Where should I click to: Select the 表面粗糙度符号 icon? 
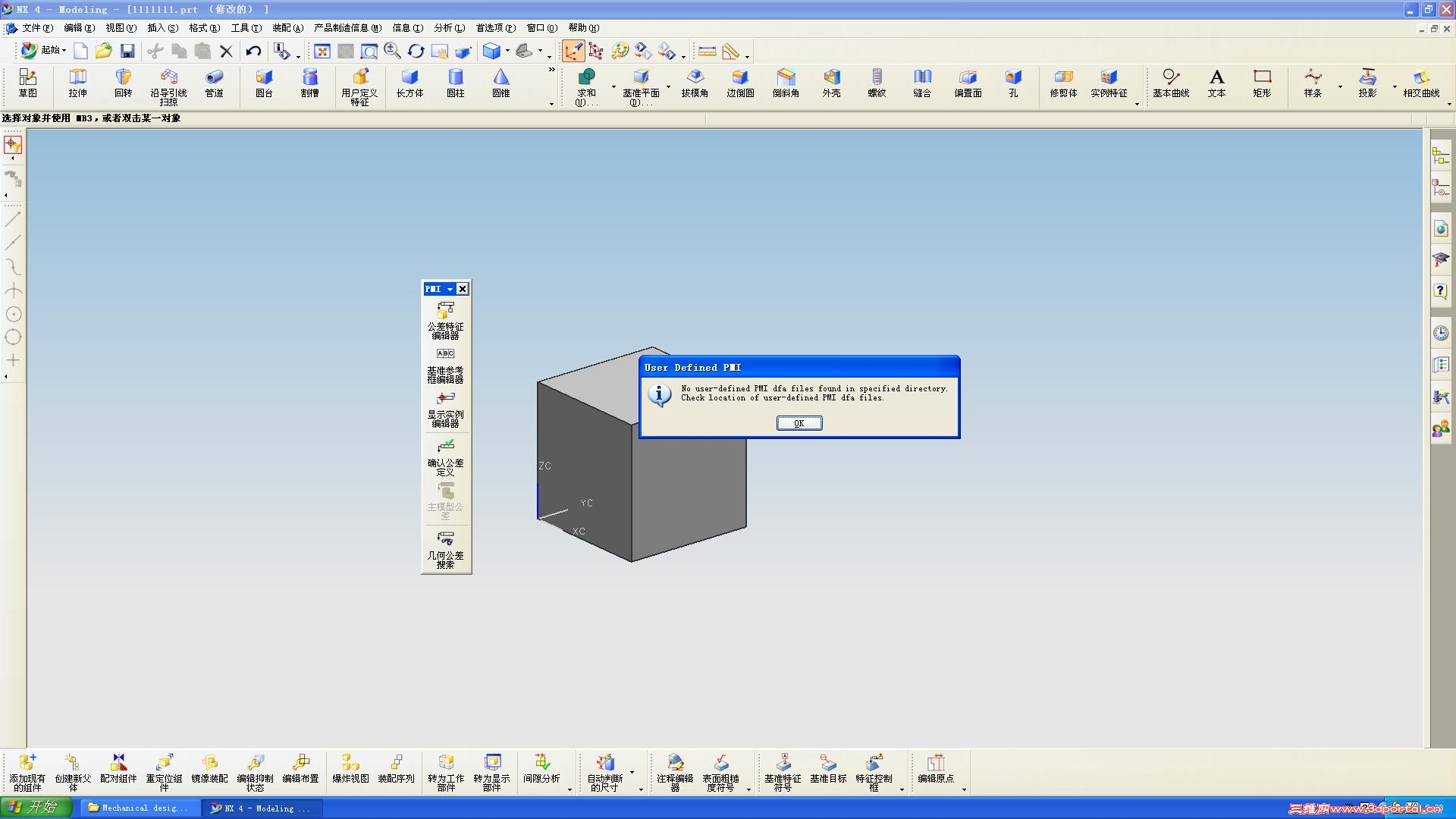tap(720, 763)
